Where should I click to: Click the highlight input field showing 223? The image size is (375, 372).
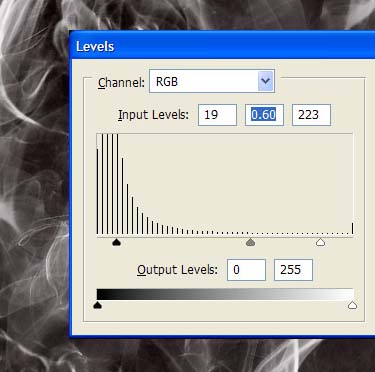point(311,115)
